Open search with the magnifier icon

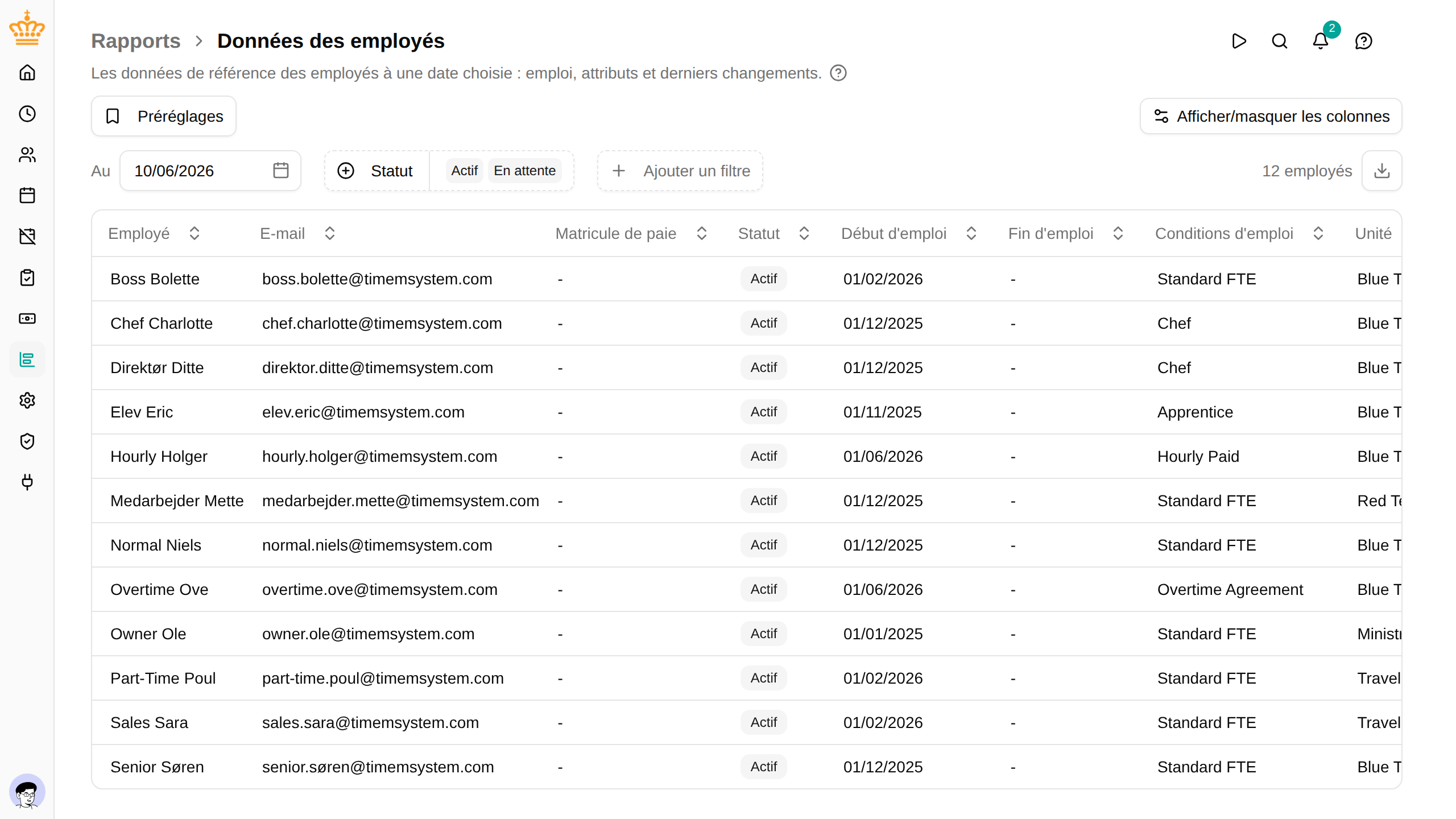(x=1280, y=41)
